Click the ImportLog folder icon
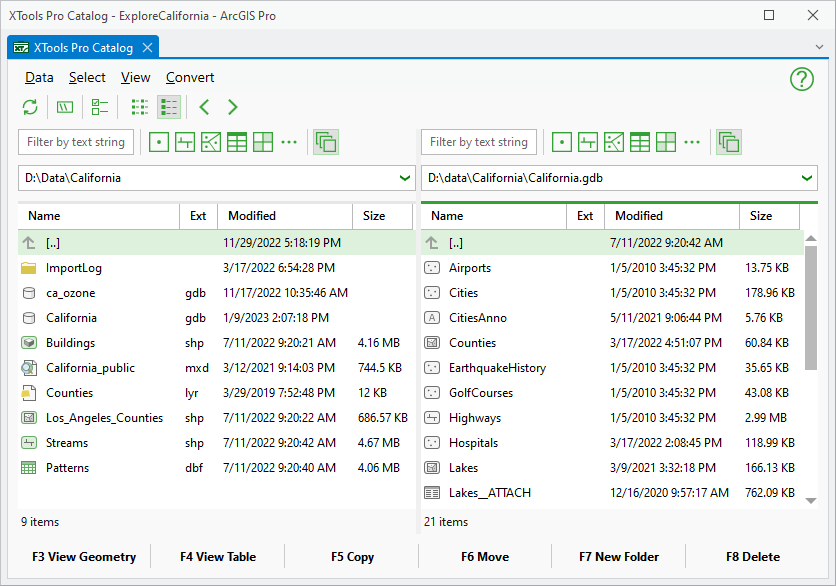The image size is (836, 586). [x=29, y=268]
